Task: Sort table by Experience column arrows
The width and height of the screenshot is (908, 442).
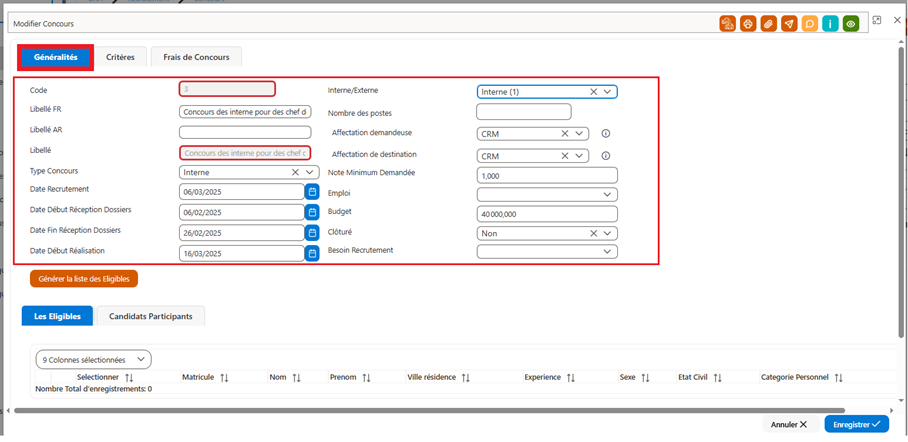Action: [570, 378]
